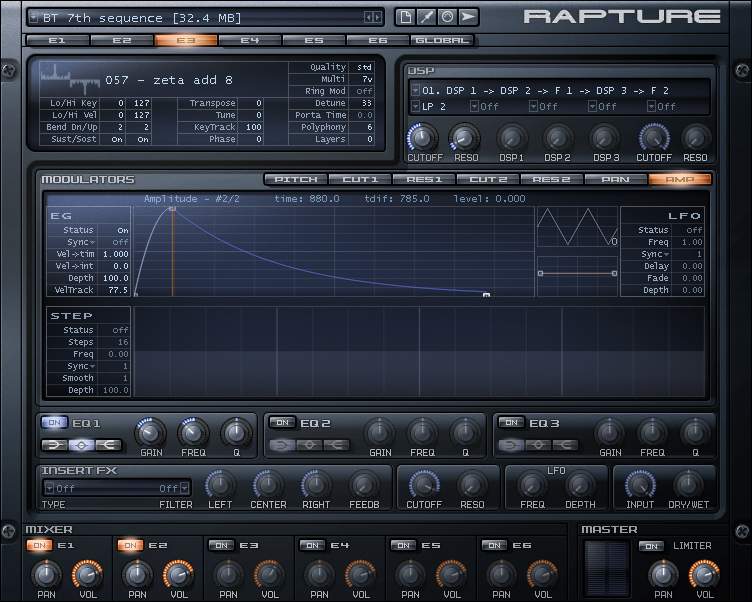The width and height of the screenshot is (752, 602).
Task: Select high shelf shape for EQ 1
Action: [x=108, y=445]
